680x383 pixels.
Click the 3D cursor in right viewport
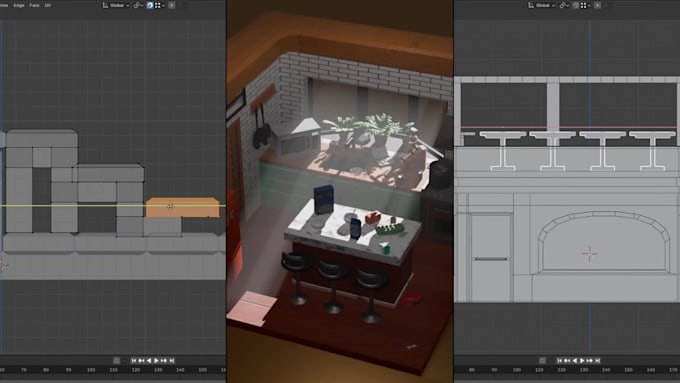coord(589,253)
